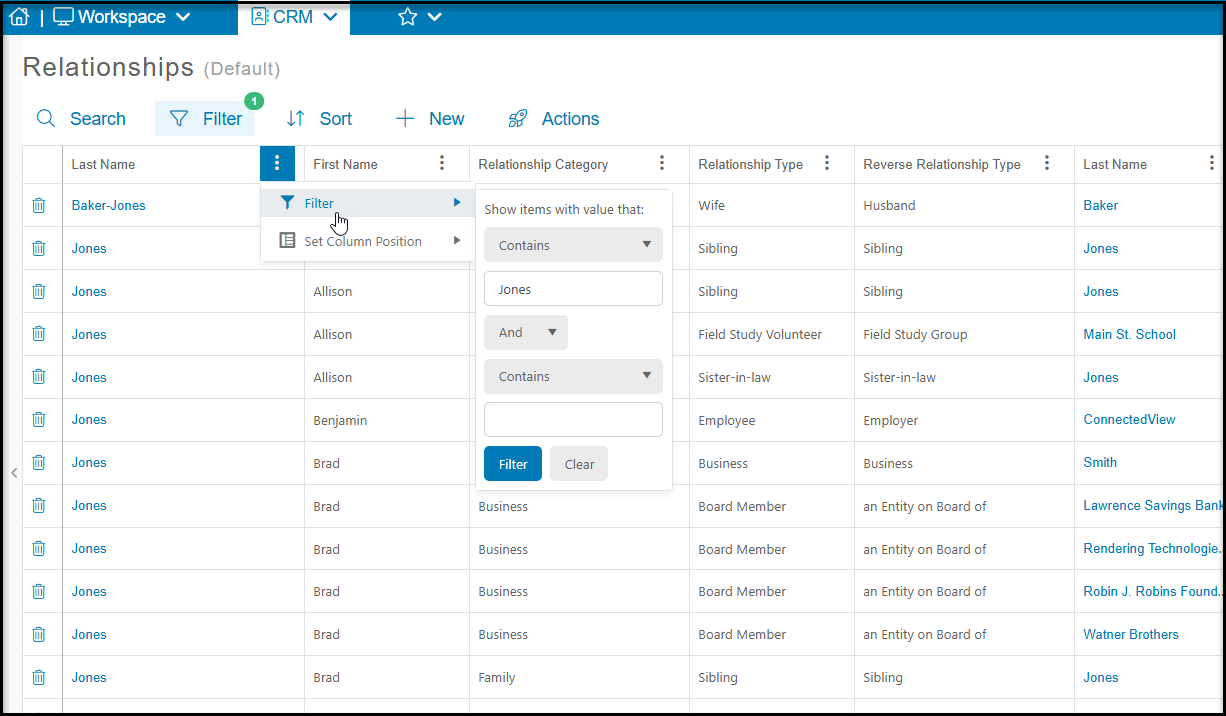Delete the Watner Brothers relationship row
Viewport: 1226px width, 716px height.
[x=38, y=634]
